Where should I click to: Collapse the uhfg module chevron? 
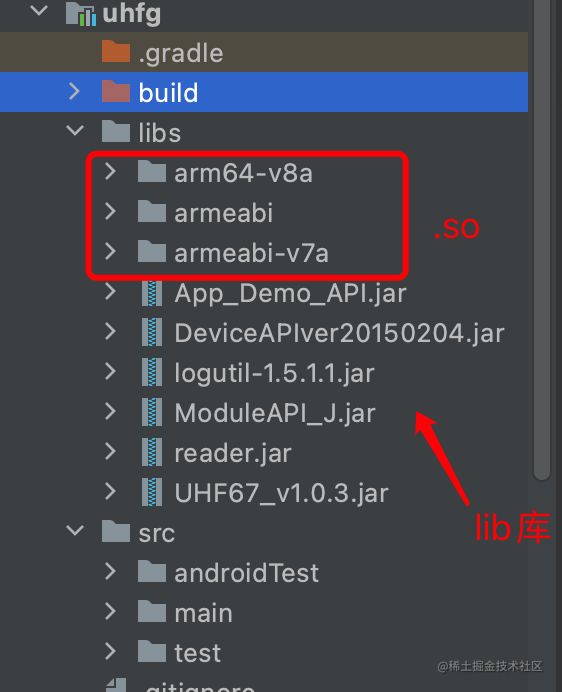coord(39,10)
